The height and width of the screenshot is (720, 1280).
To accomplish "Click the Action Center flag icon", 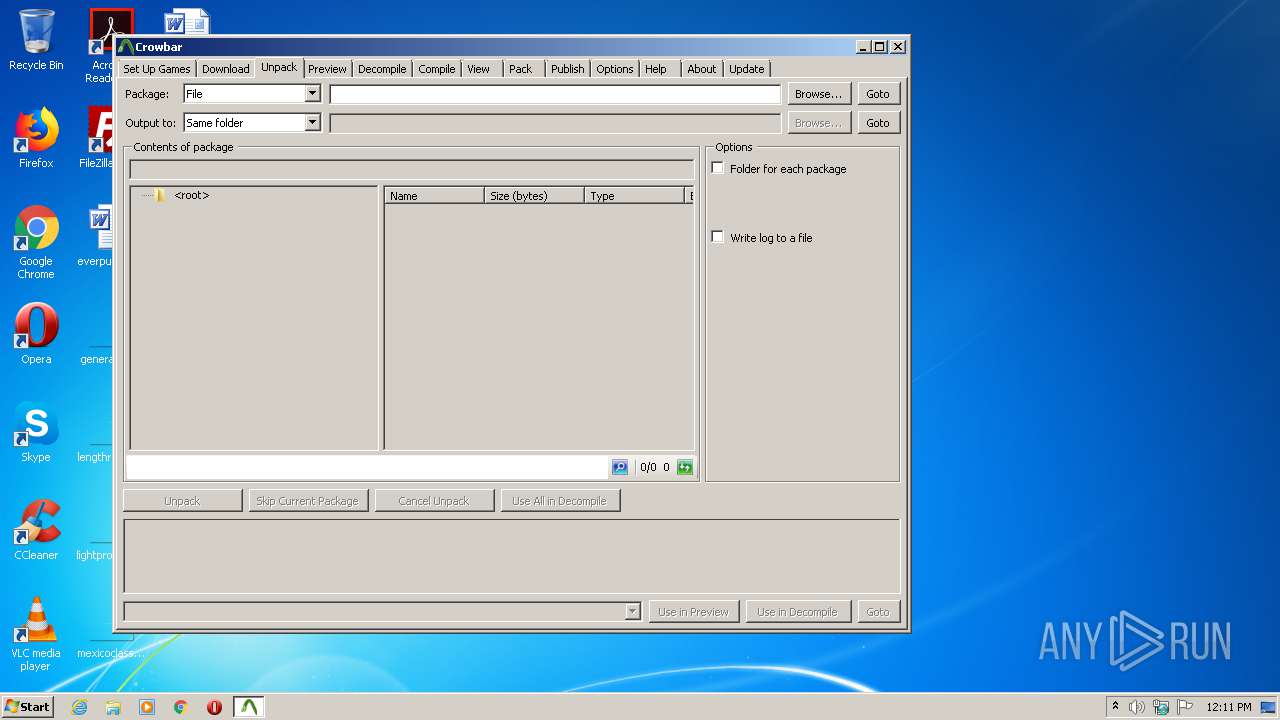I will (1185, 707).
